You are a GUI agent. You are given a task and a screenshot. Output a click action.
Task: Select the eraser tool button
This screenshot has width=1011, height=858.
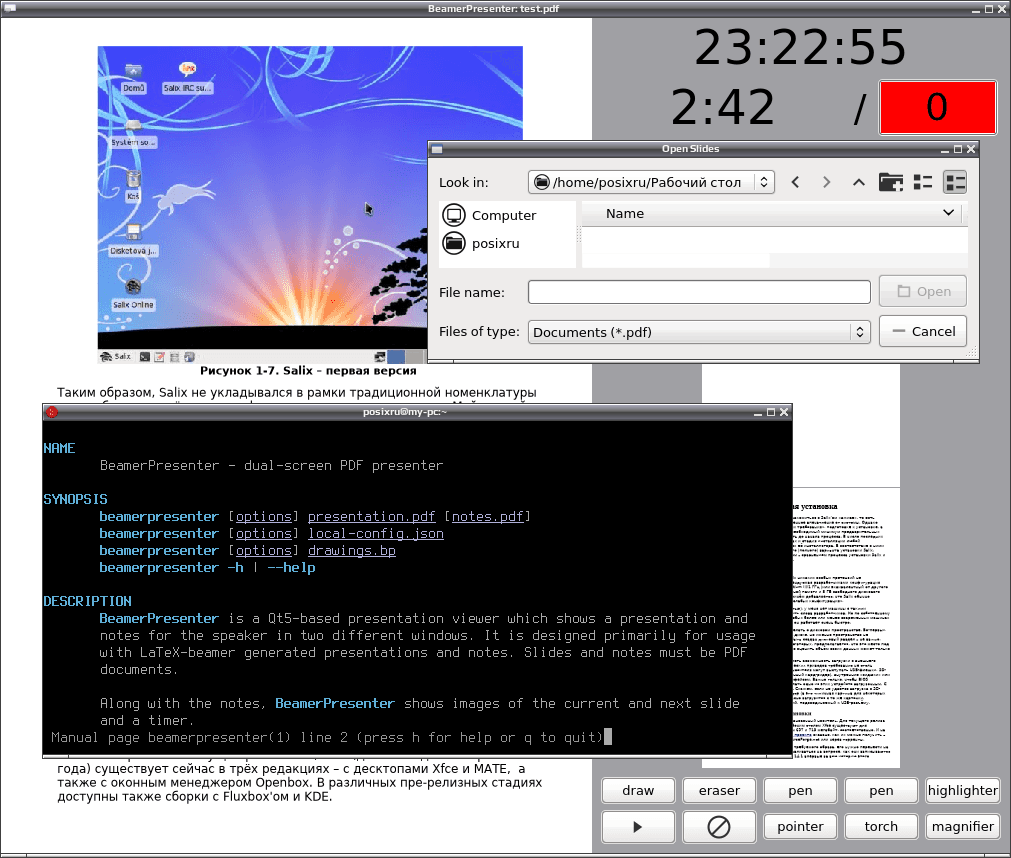tap(719, 790)
